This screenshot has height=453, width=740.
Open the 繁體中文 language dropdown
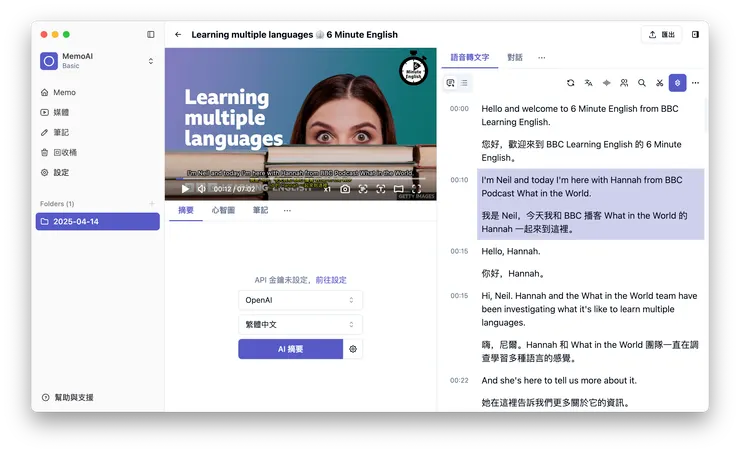coord(300,325)
